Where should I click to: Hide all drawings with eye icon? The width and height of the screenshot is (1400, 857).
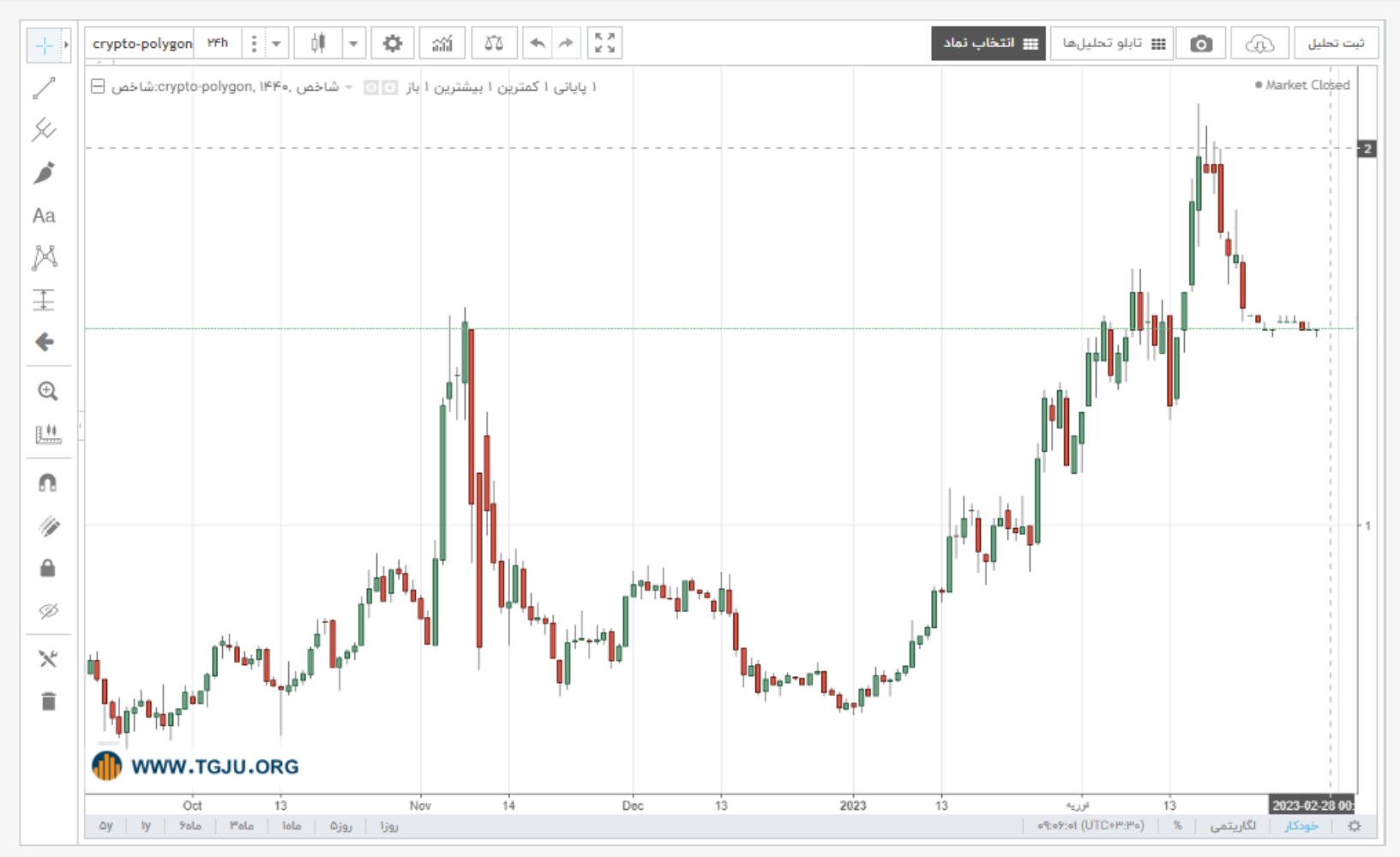coord(48,611)
